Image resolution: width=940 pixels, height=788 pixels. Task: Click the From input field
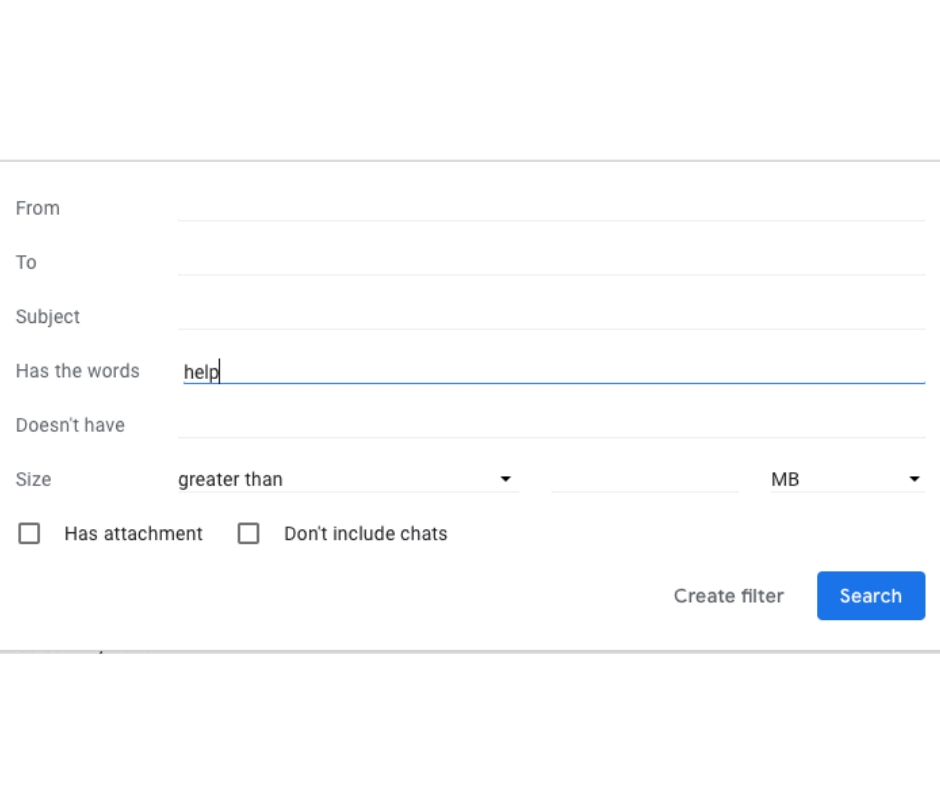[x=552, y=208]
